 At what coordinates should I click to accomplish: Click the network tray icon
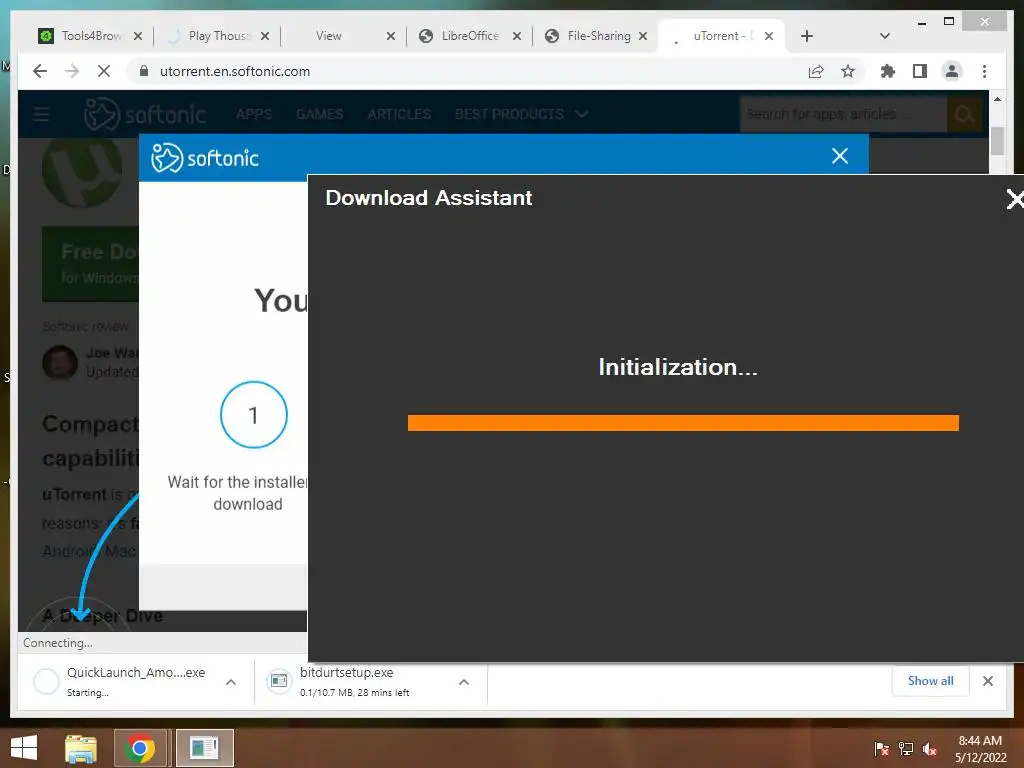(x=906, y=749)
